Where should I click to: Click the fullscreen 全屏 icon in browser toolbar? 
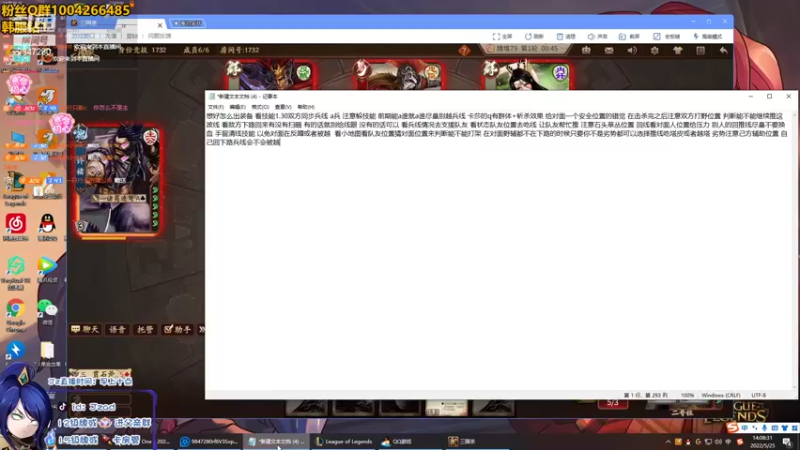pos(502,36)
